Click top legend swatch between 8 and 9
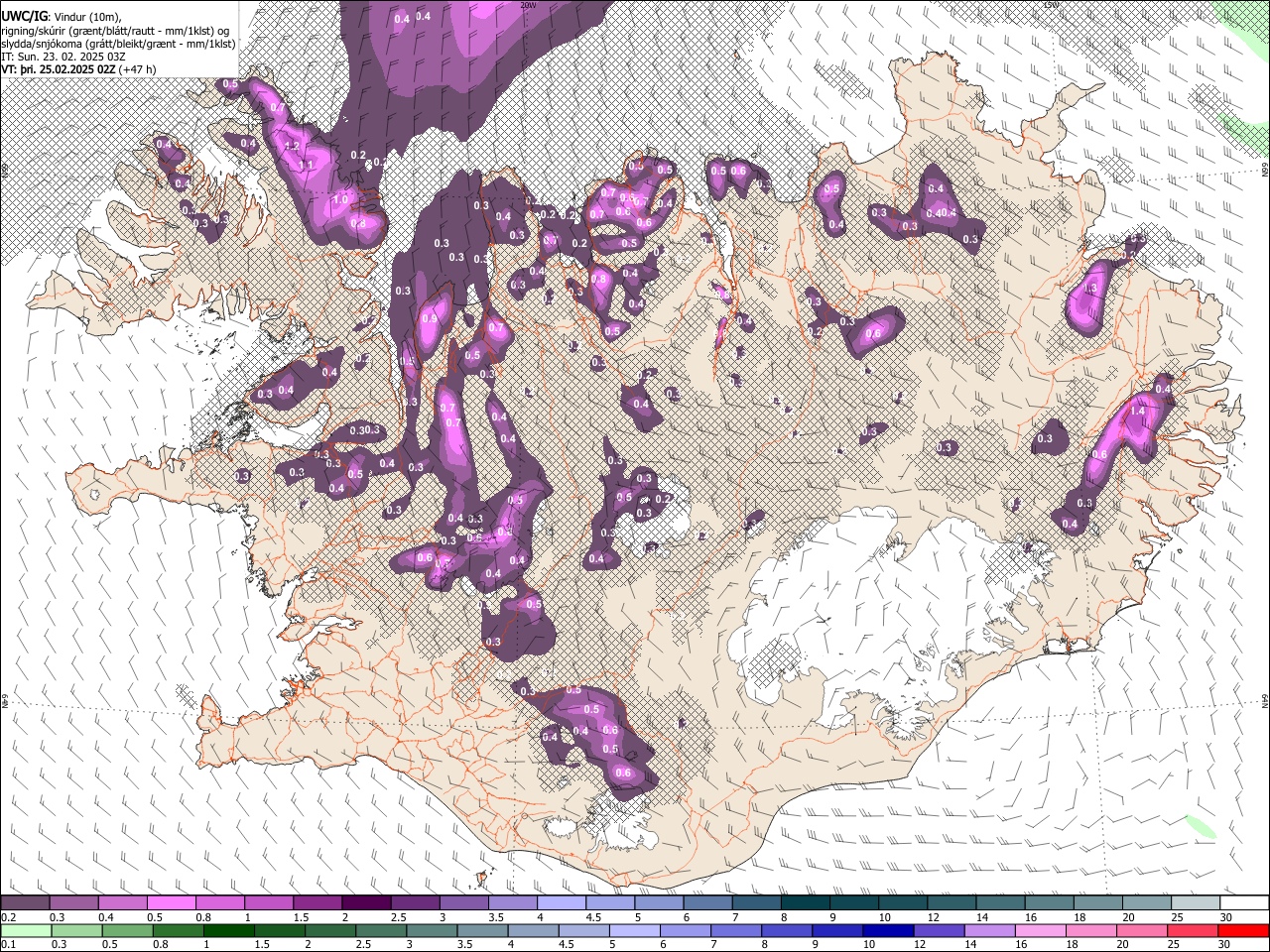Image resolution: width=1270 pixels, height=952 pixels. coord(806,903)
